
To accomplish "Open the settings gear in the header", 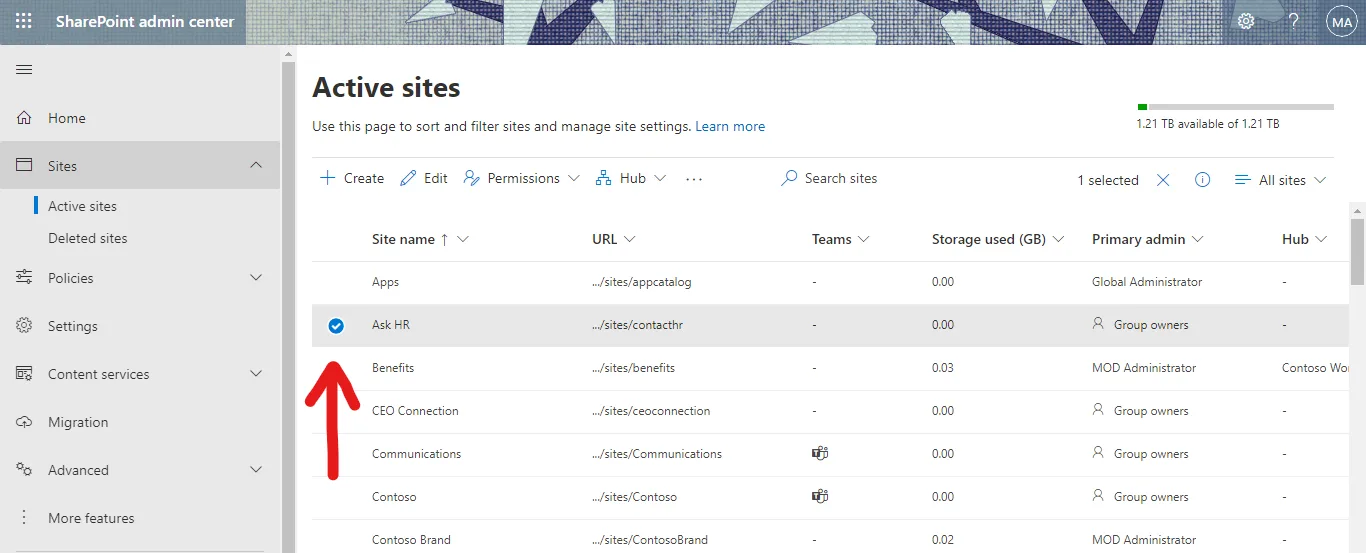I will click(x=1246, y=21).
